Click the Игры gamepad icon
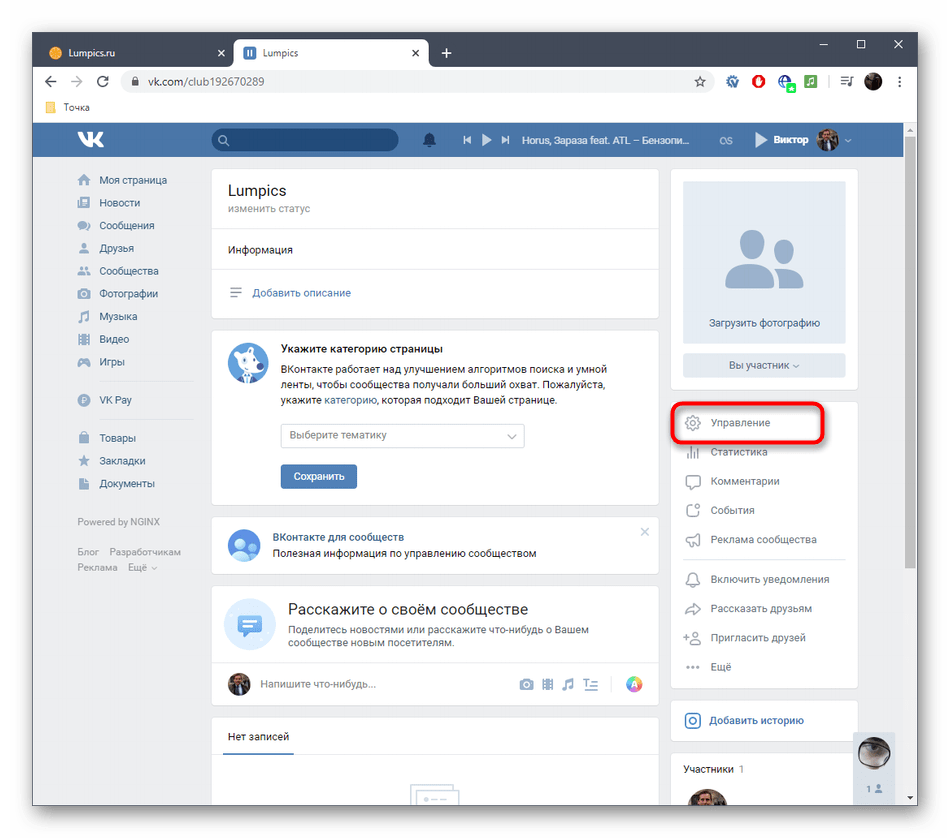 click(x=84, y=362)
